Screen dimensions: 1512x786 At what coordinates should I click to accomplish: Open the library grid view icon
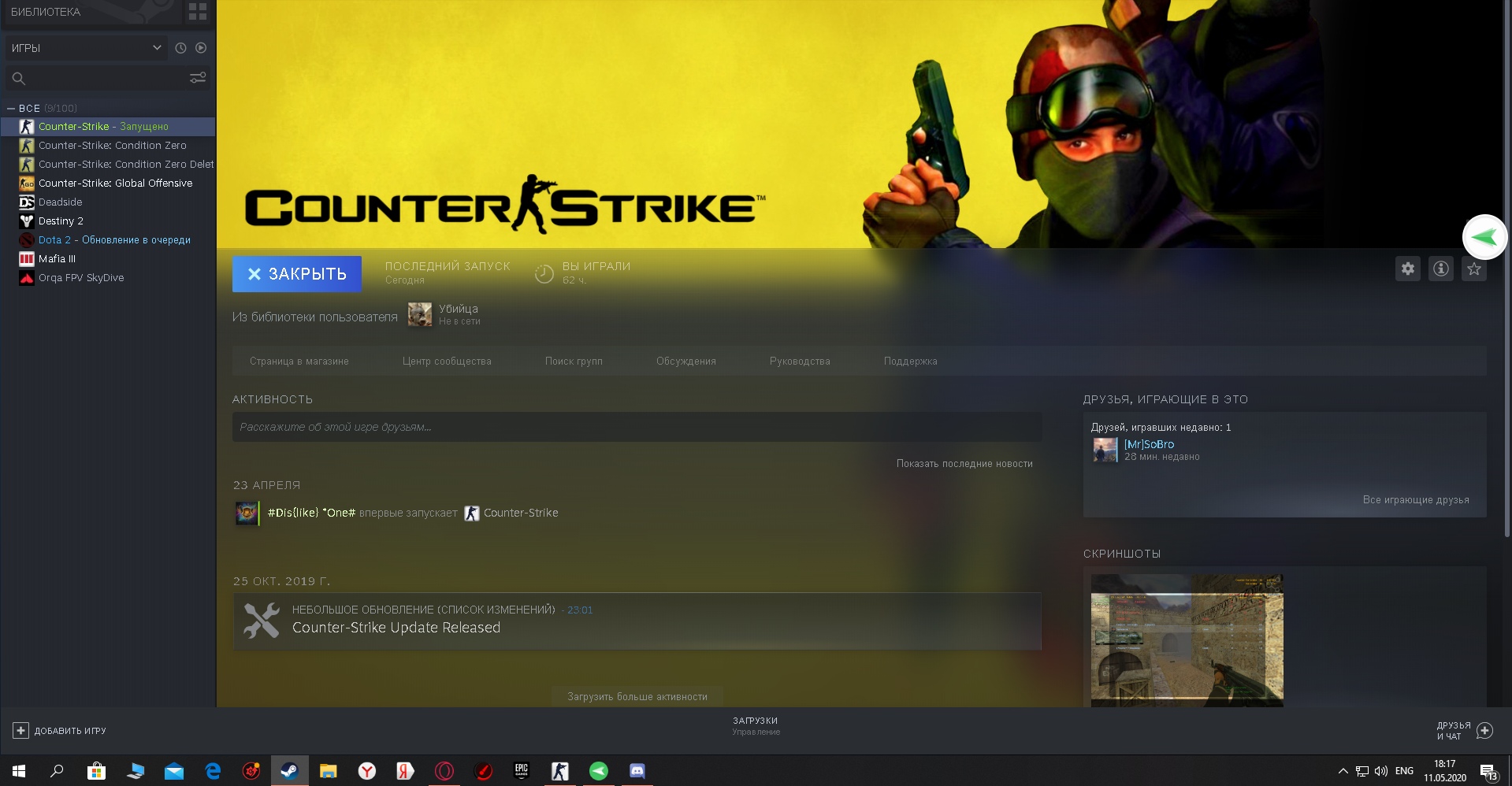pyautogui.click(x=198, y=12)
